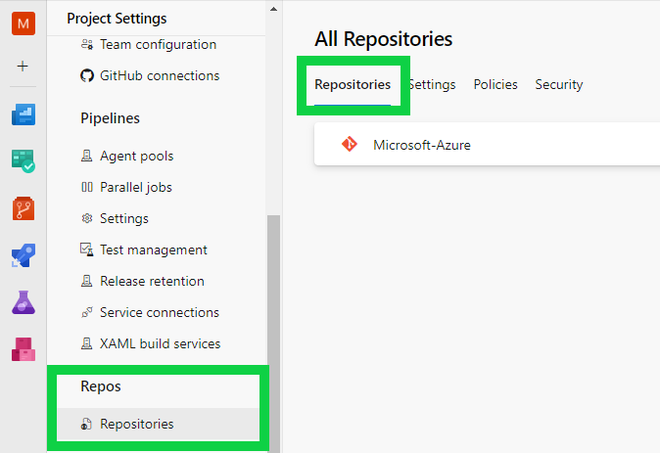Open Azure Artifacts sidebar icon
This screenshot has height=453, width=660.
point(23,349)
